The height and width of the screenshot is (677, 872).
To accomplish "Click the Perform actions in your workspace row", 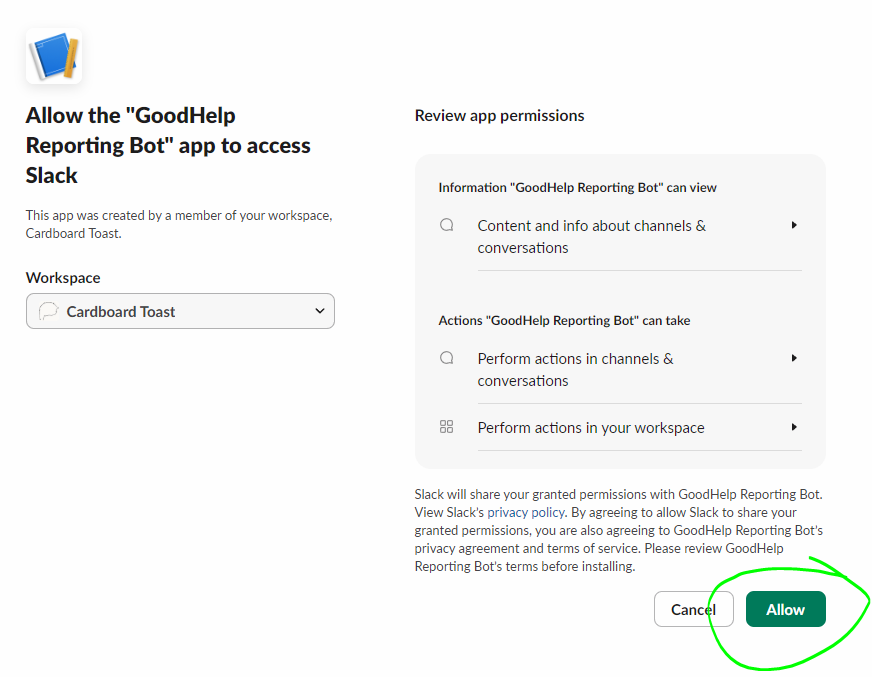I will coord(590,427).
